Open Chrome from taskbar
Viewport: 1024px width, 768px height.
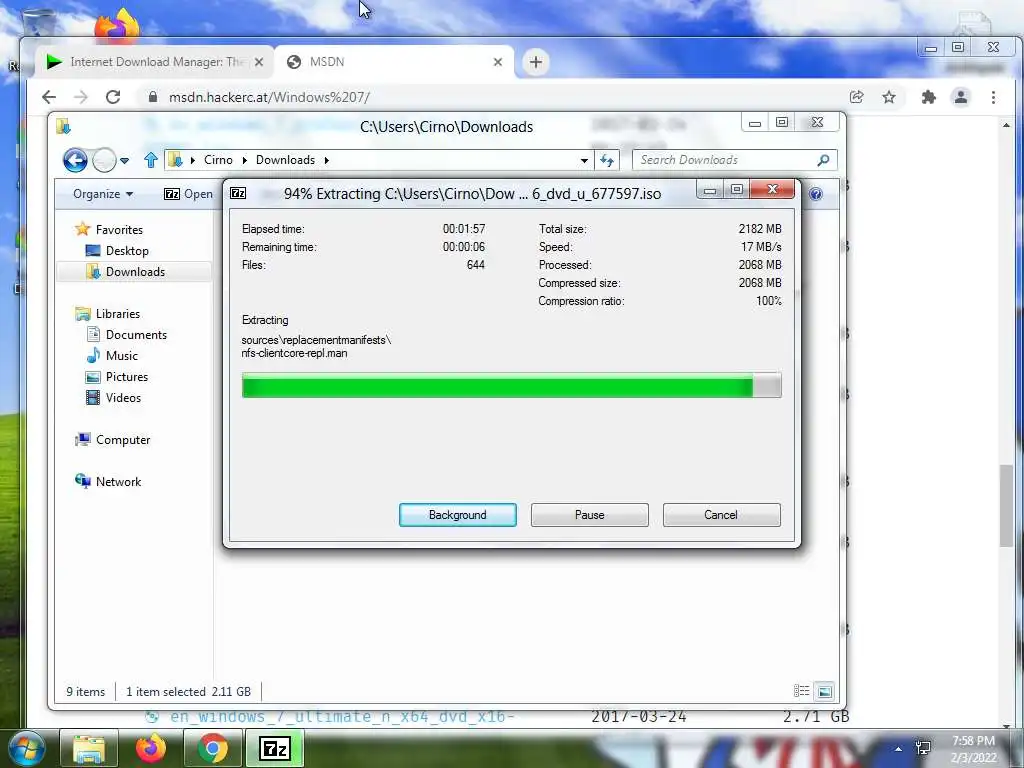tap(212, 749)
